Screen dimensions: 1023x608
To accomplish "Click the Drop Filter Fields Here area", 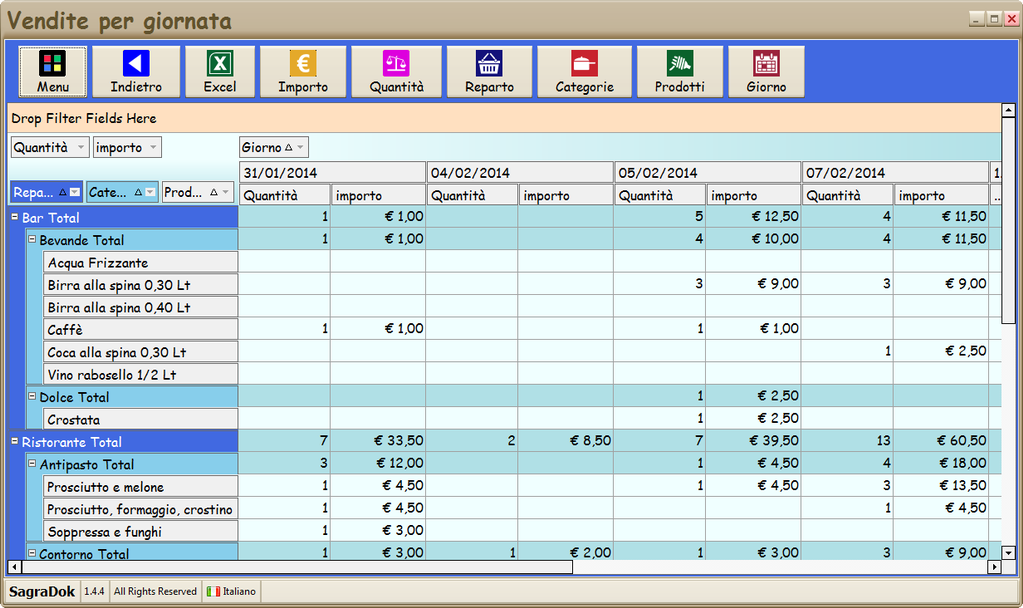I will pos(504,118).
